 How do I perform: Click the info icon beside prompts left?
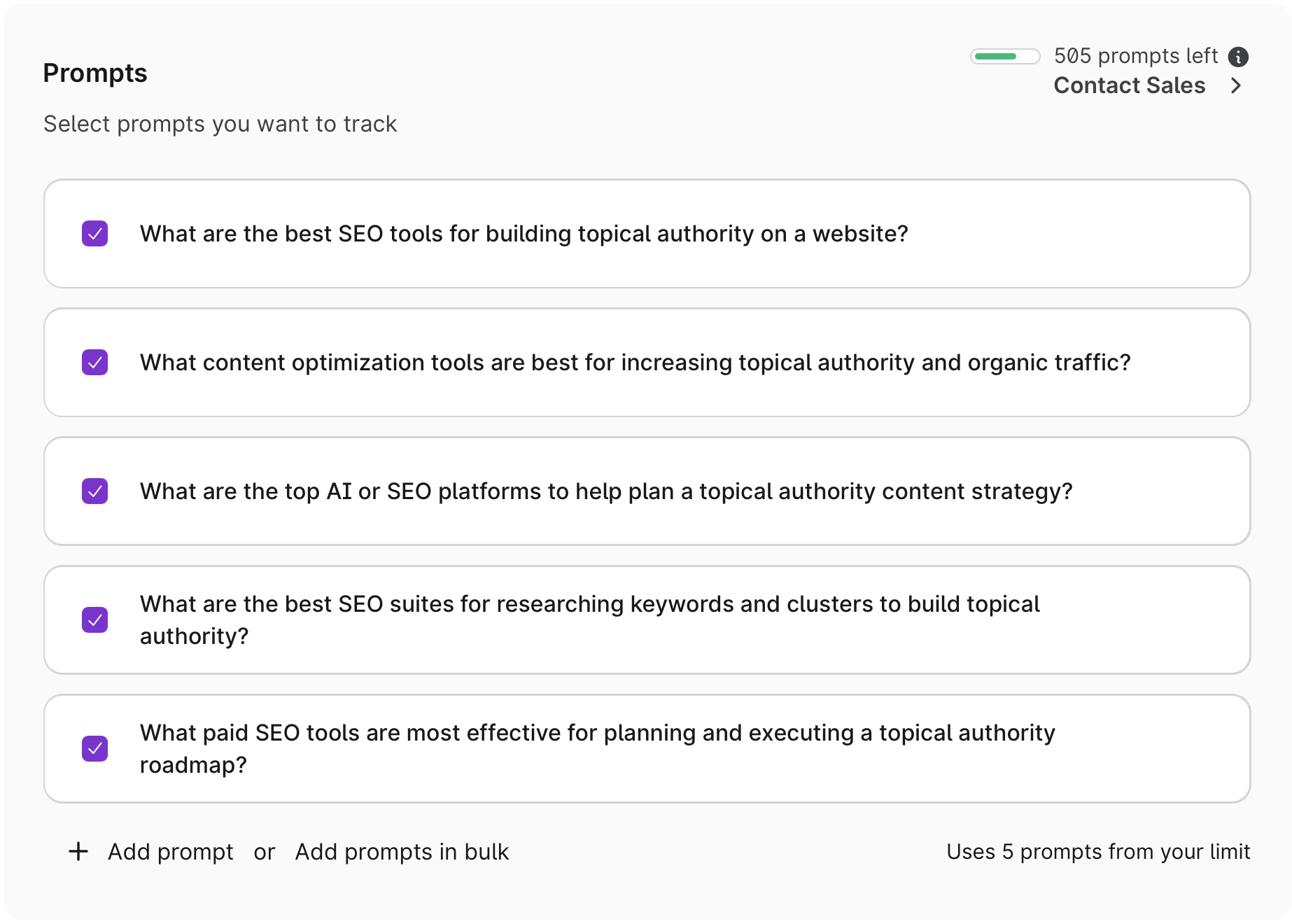pos(1238,57)
